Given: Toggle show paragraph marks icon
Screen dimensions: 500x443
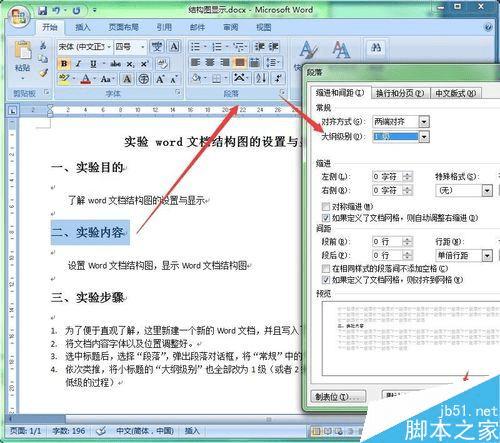Looking at the screenshot, I should [x=278, y=78].
